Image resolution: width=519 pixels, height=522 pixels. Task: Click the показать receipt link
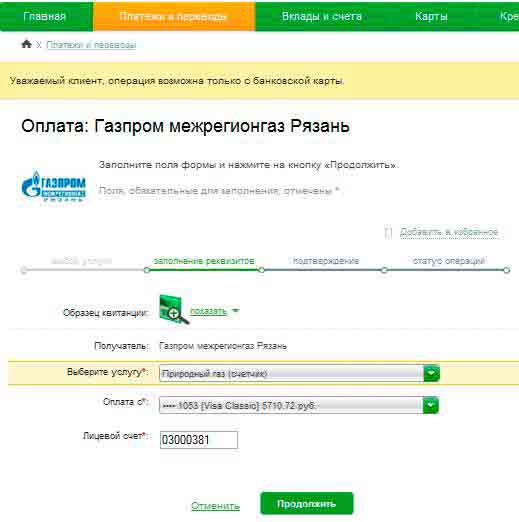click(x=208, y=311)
